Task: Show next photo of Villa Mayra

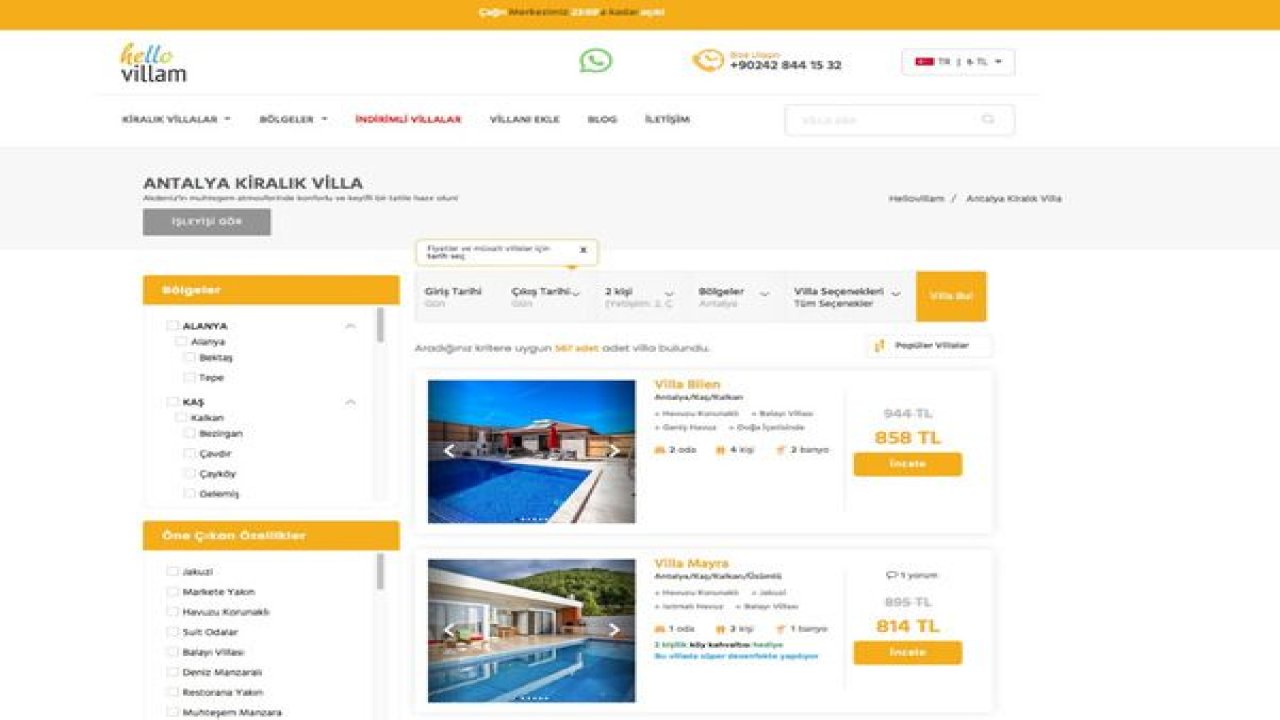Action: 614,630
